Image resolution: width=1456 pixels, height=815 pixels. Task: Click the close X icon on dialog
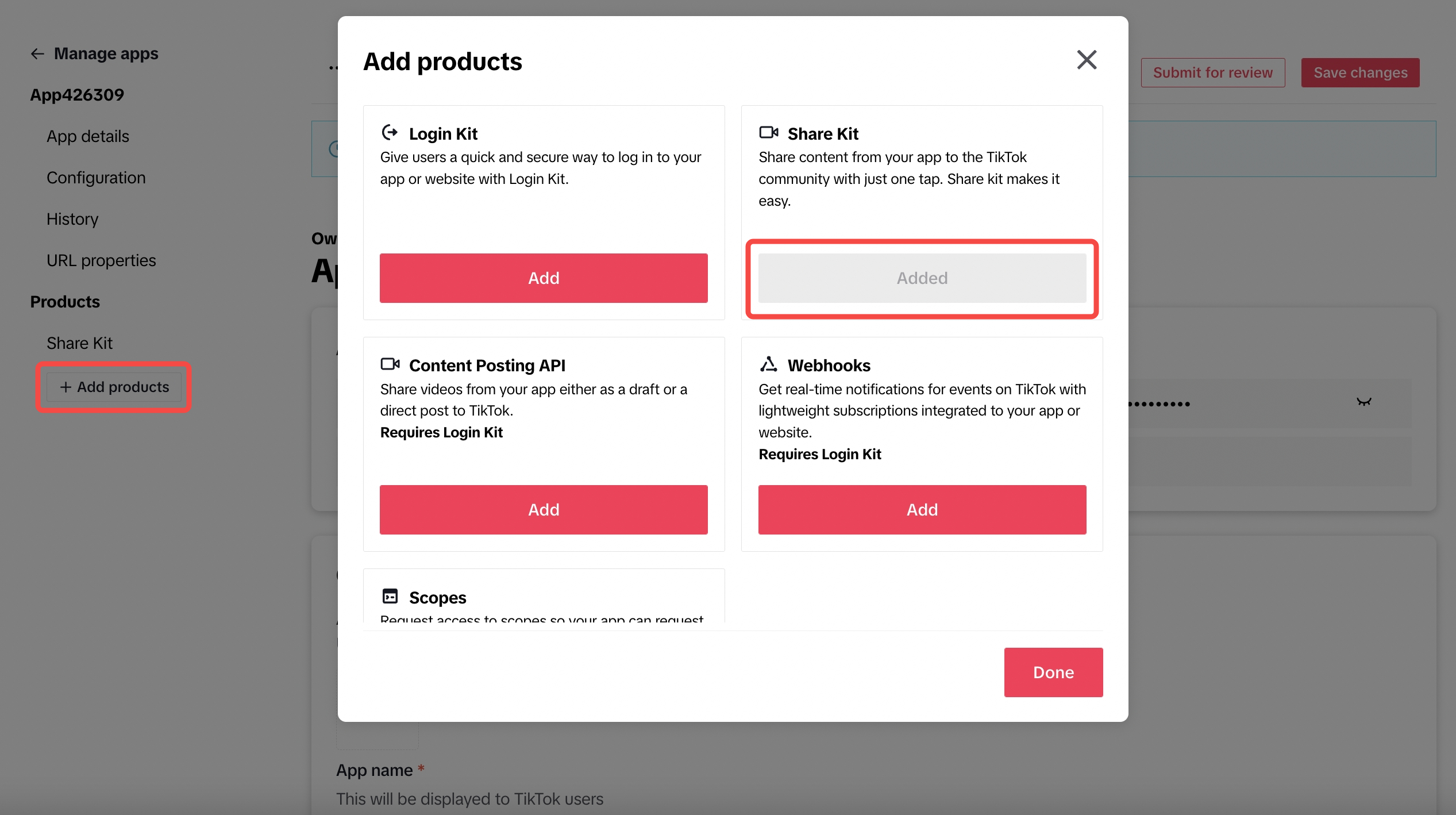[1086, 59]
